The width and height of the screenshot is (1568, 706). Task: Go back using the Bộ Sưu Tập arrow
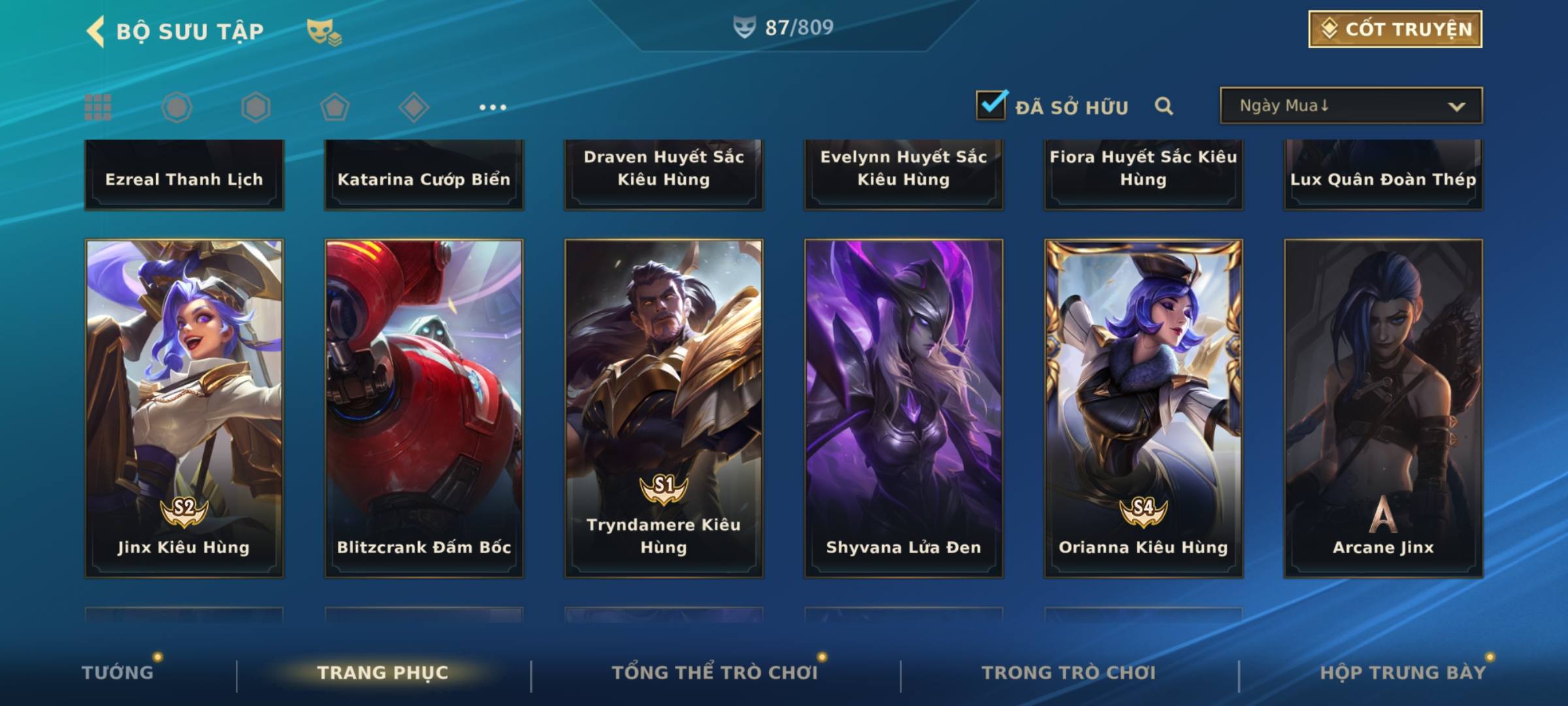tap(95, 31)
